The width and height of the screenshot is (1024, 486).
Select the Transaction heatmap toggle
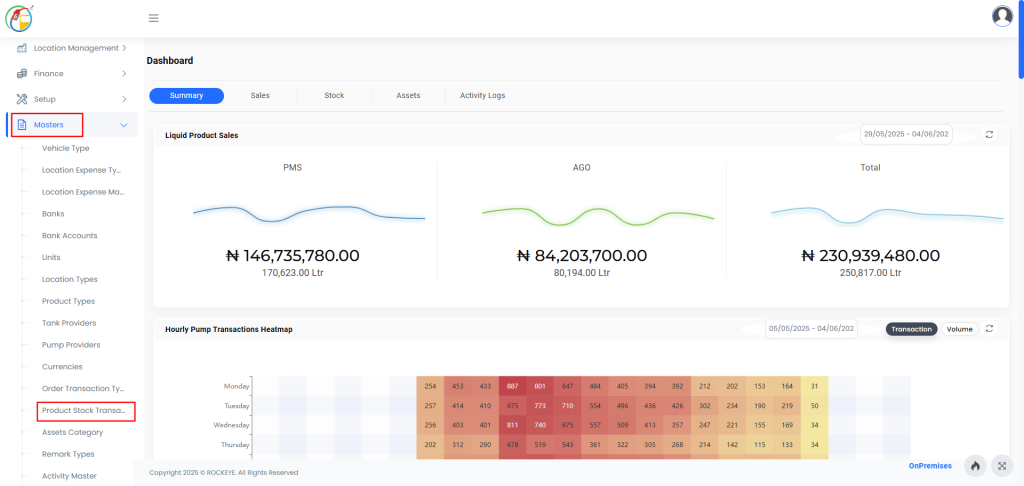[x=911, y=329]
